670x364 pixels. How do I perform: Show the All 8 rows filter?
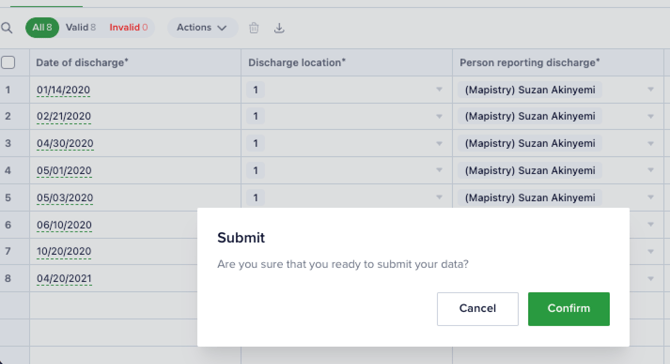click(42, 27)
